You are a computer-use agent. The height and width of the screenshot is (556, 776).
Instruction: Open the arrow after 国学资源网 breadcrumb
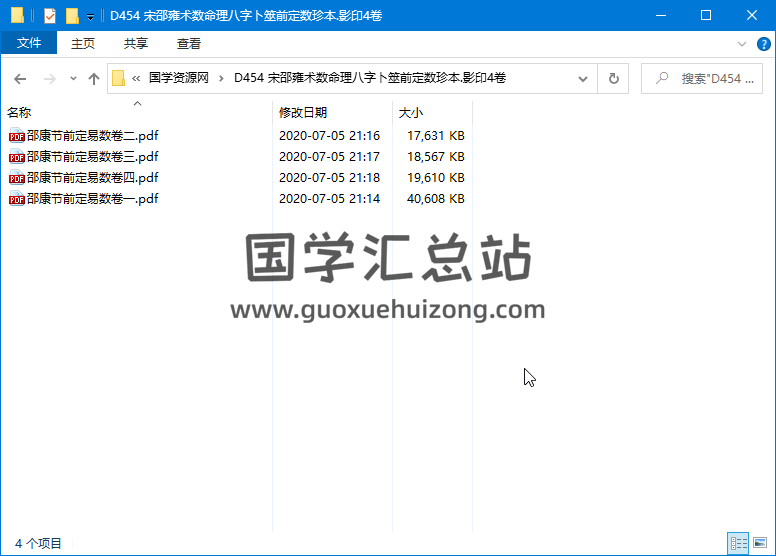tap(221, 78)
